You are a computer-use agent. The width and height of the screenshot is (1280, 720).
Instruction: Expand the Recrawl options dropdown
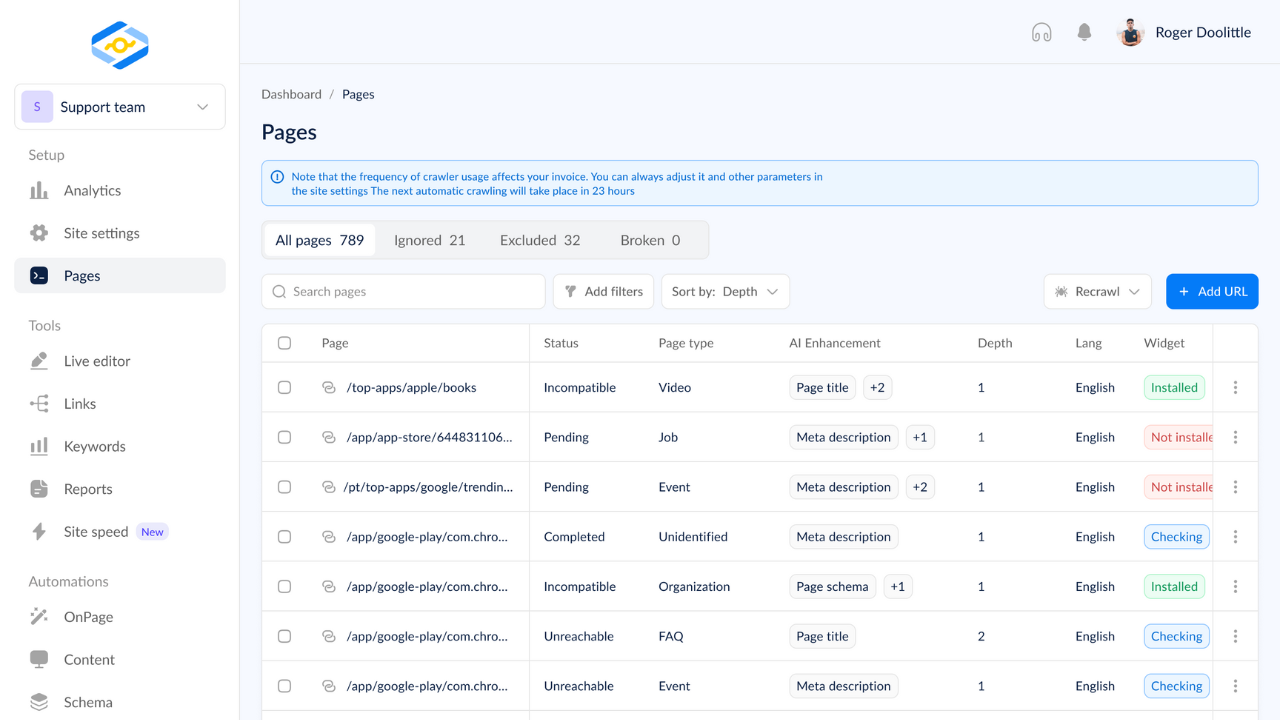pos(1097,291)
